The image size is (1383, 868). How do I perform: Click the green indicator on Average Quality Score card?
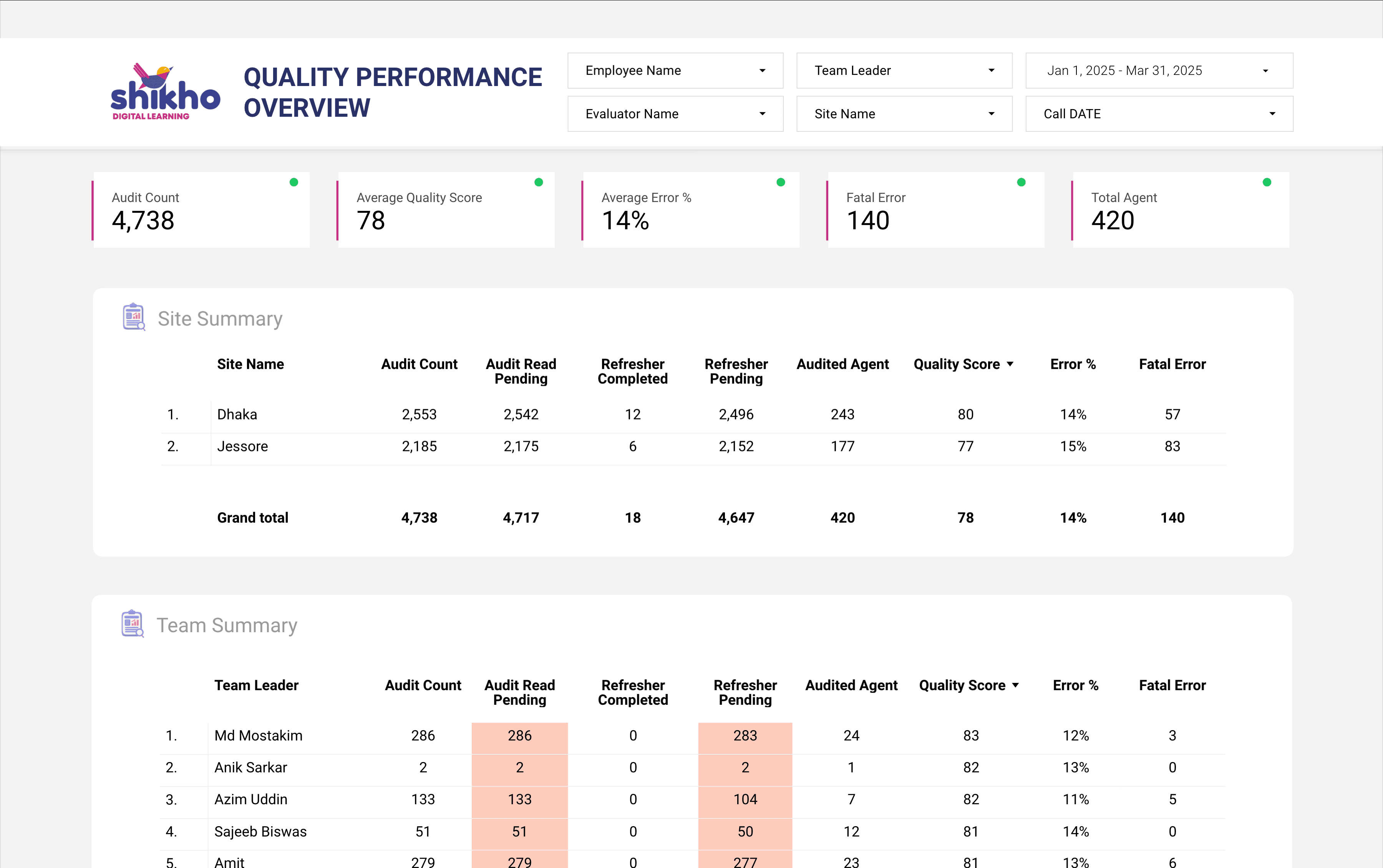click(x=539, y=182)
